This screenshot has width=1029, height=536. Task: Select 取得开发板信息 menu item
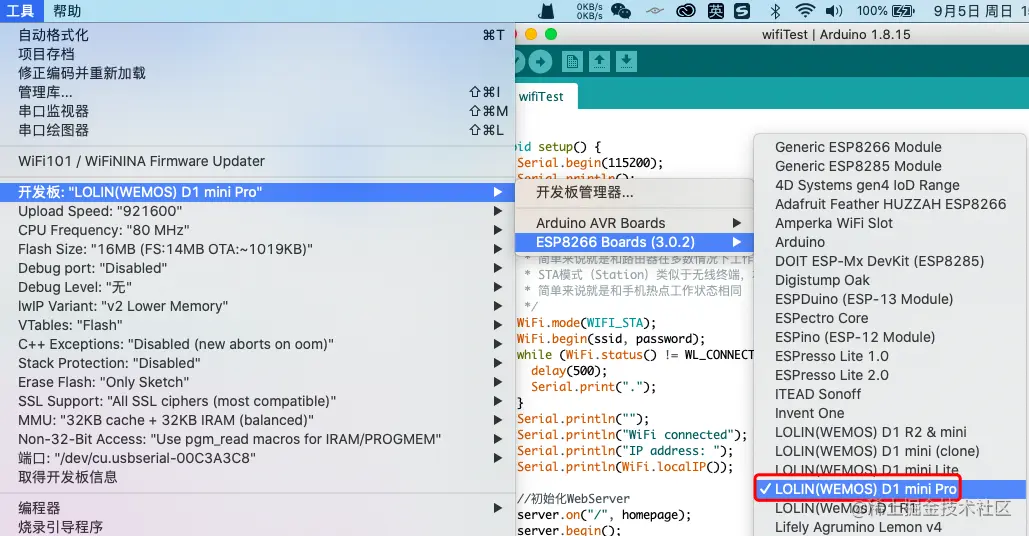257,477
